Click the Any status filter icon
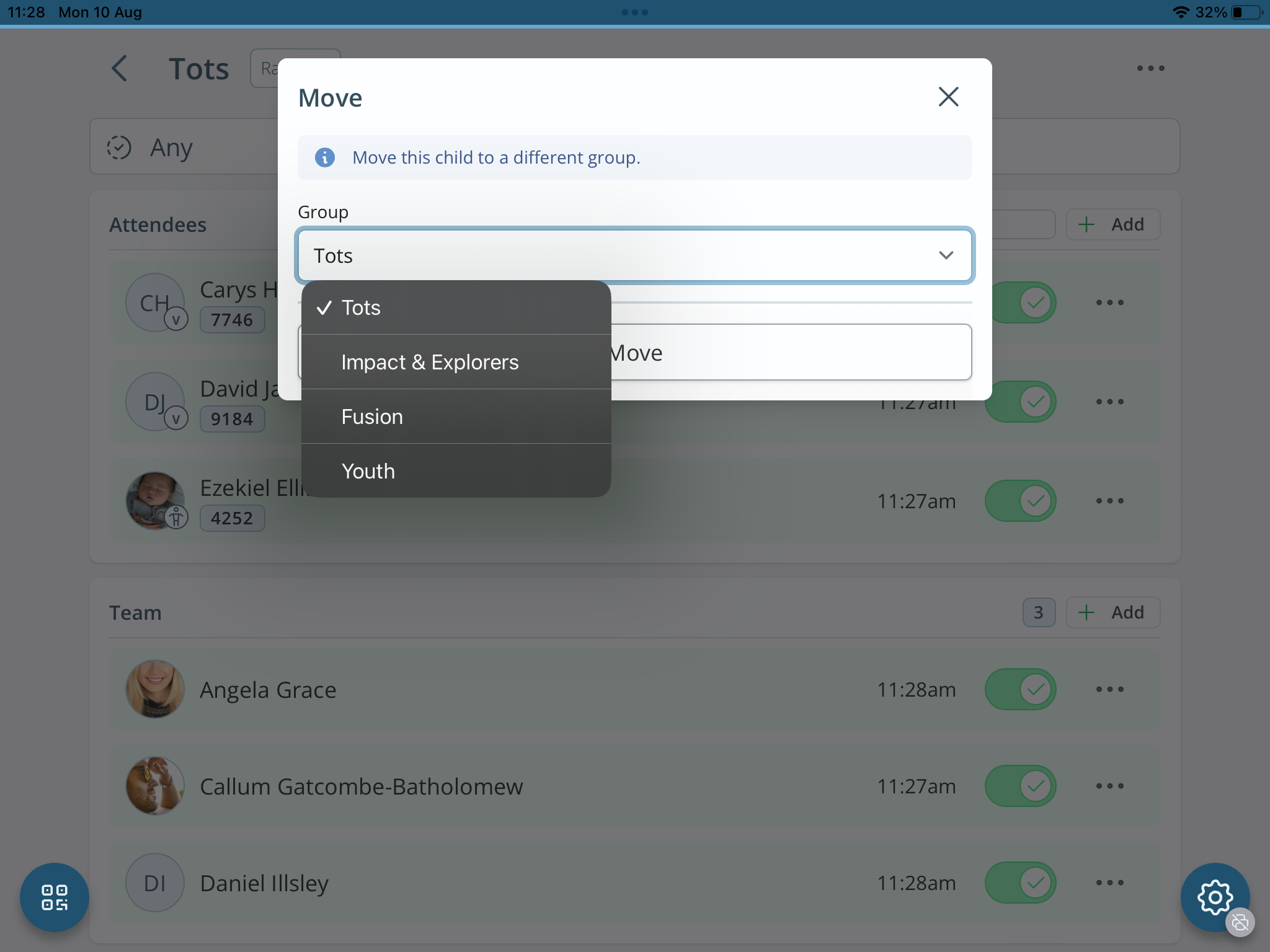 coord(118,148)
